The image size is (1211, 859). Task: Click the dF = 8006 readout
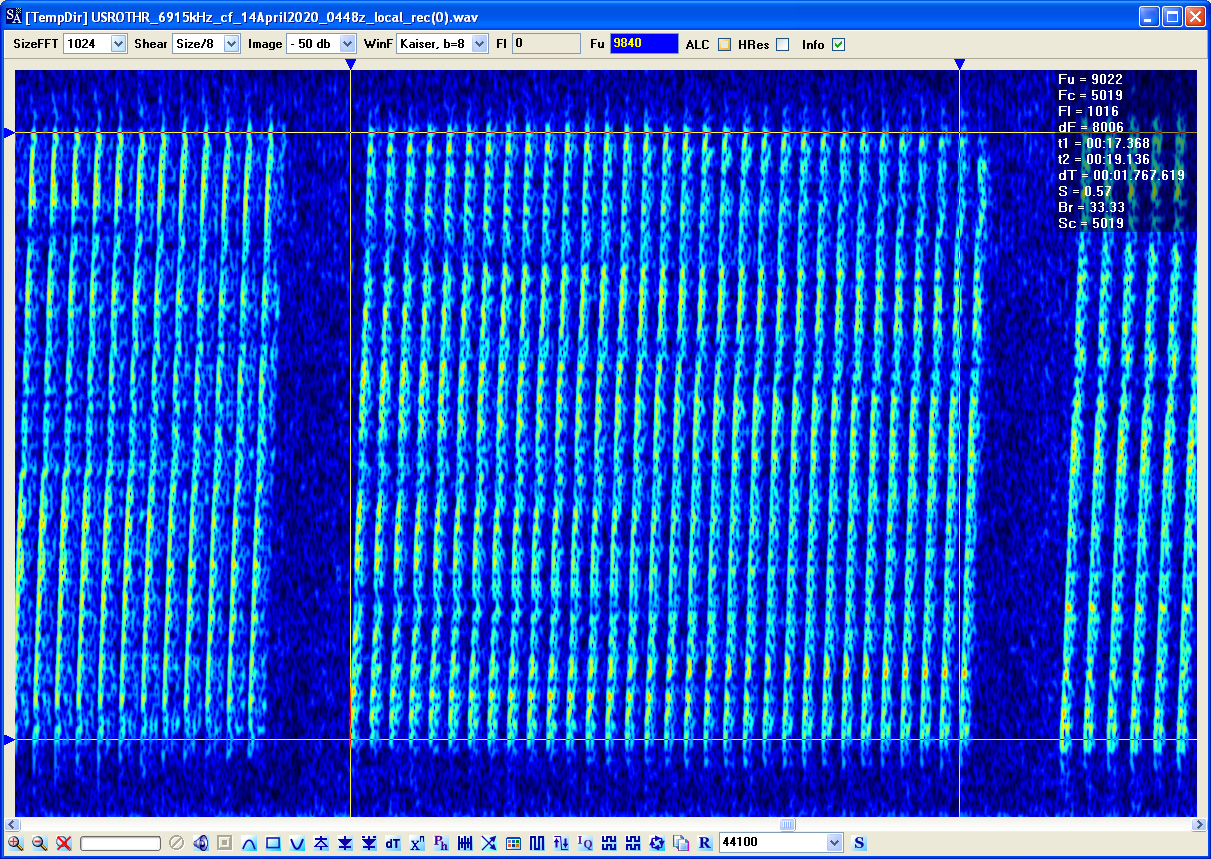point(1091,127)
